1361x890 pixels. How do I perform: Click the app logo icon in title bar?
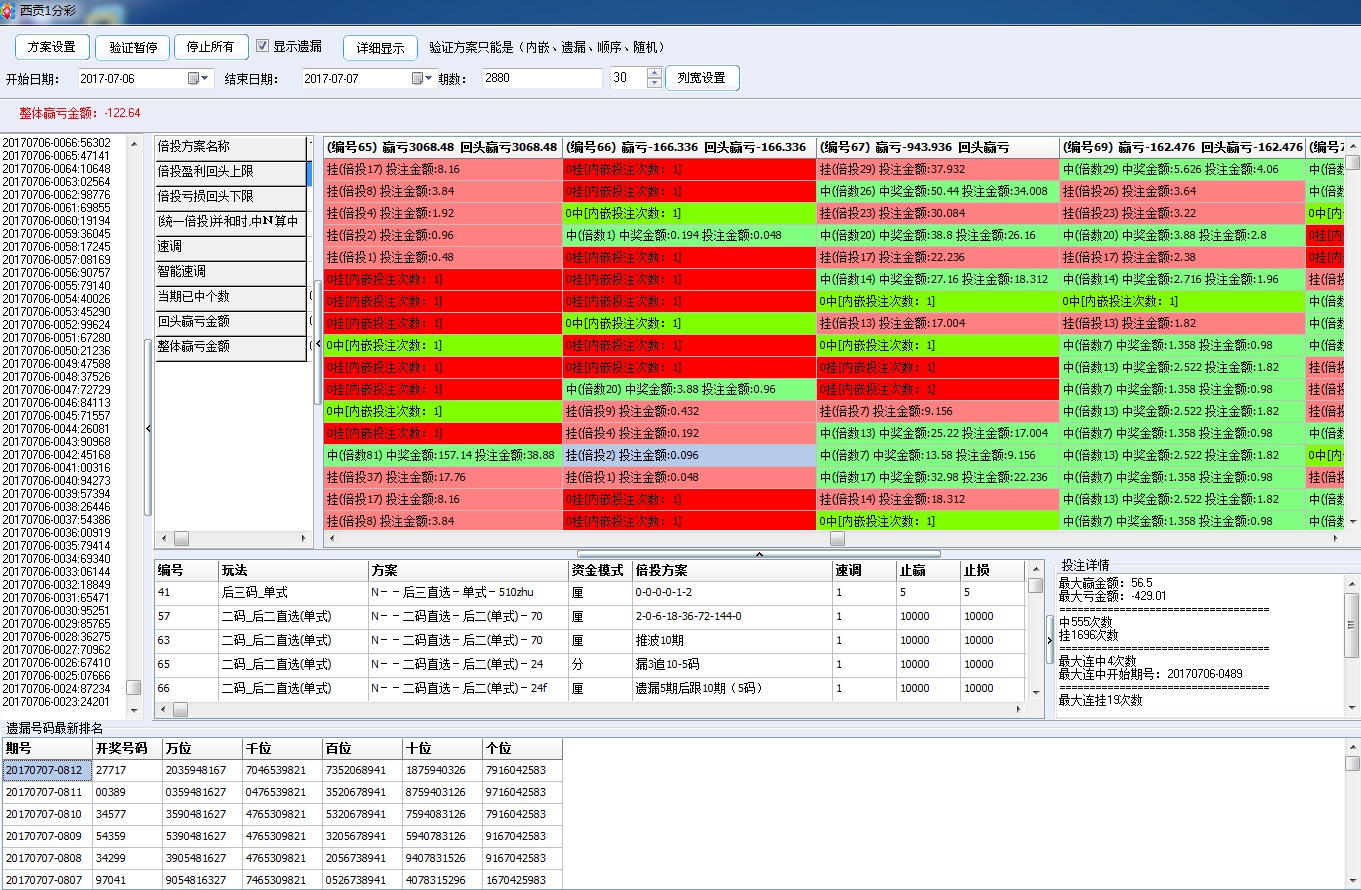(10, 9)
